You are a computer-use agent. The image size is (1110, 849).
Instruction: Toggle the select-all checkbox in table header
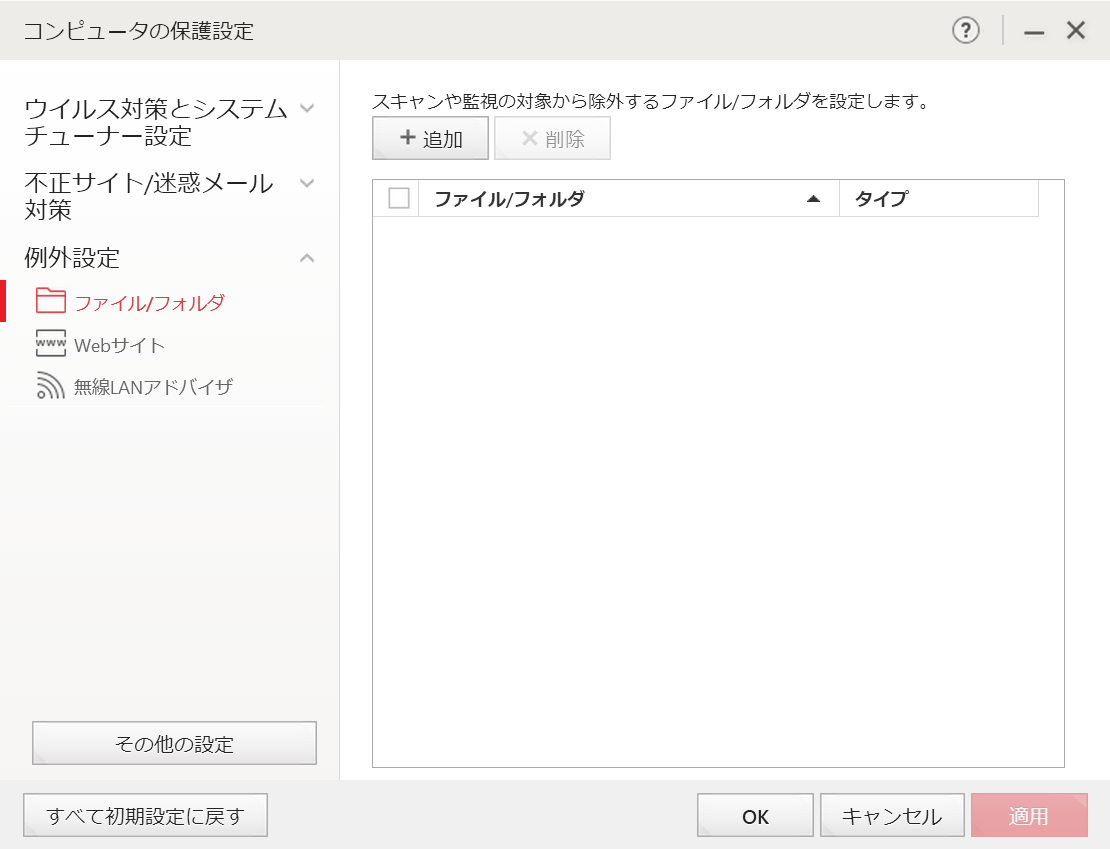tap(399, 198)
